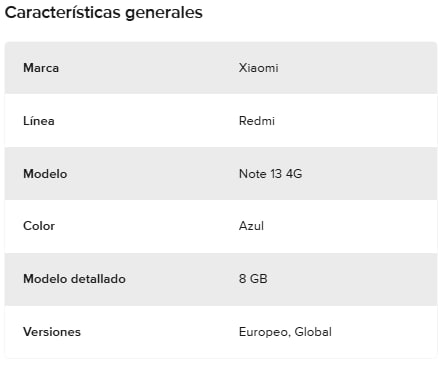Click the word Note in Modelo value
444x370 pixels.
(x=252, y=174)
